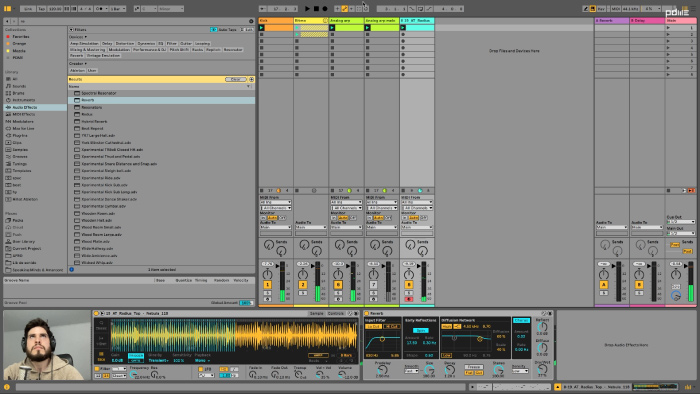Click the Edit button in Filters header

pos(247,29)
